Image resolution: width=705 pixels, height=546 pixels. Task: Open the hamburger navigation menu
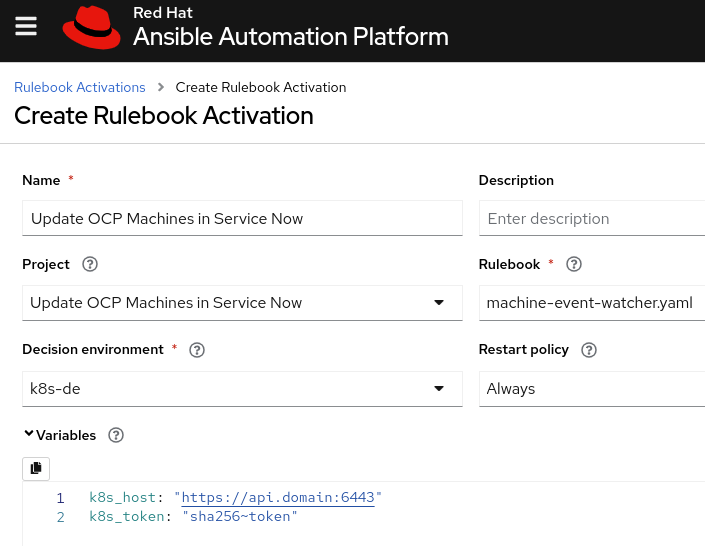coord(26,26)
